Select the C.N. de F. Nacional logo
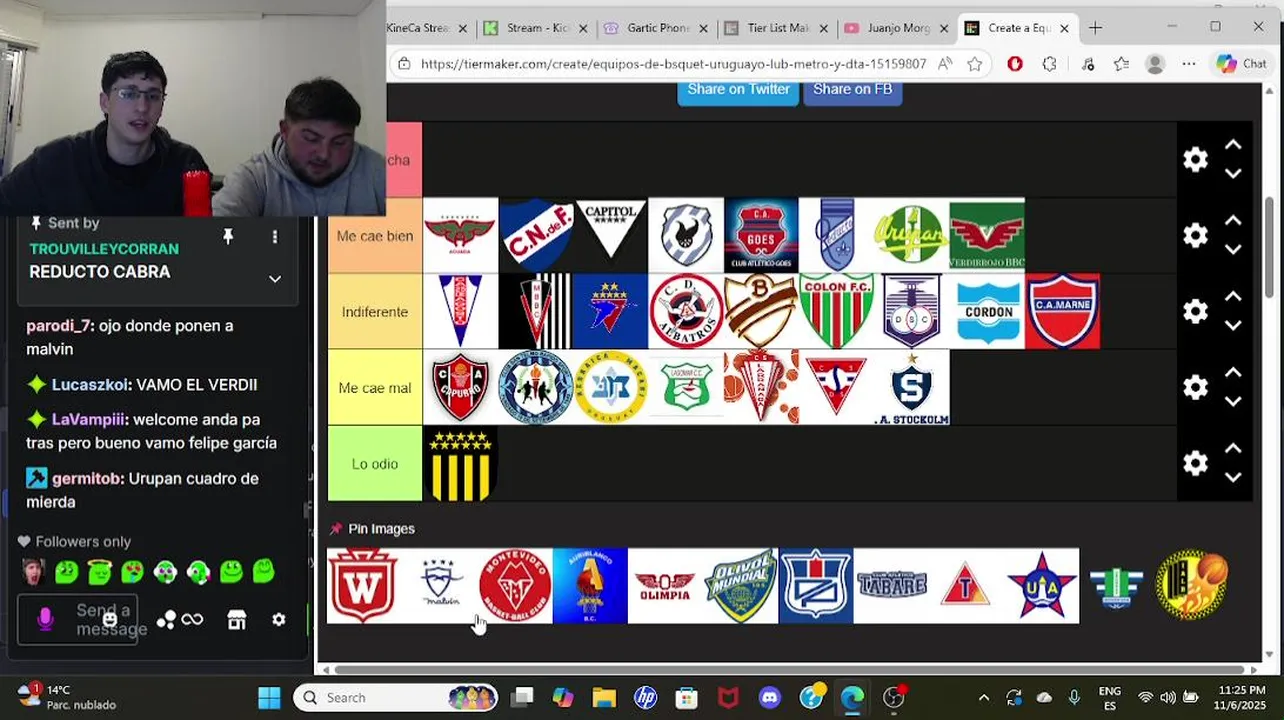1284x720 pixels. (x=536, y=236)
